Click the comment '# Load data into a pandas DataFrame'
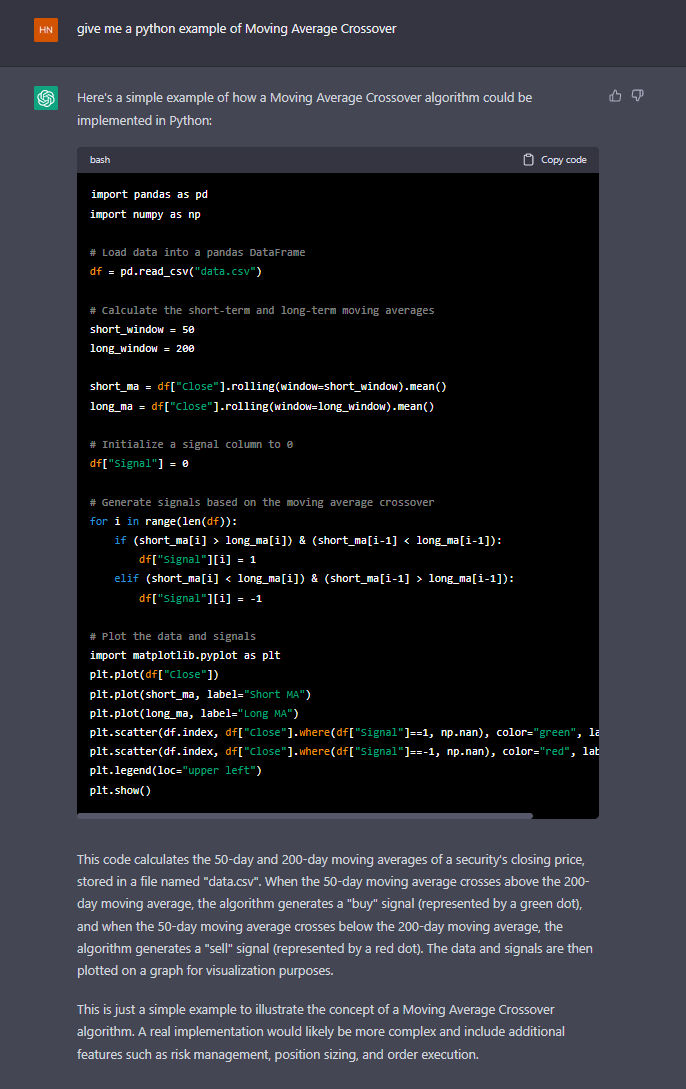The image size is (686, 1089). tap(197, 253)
